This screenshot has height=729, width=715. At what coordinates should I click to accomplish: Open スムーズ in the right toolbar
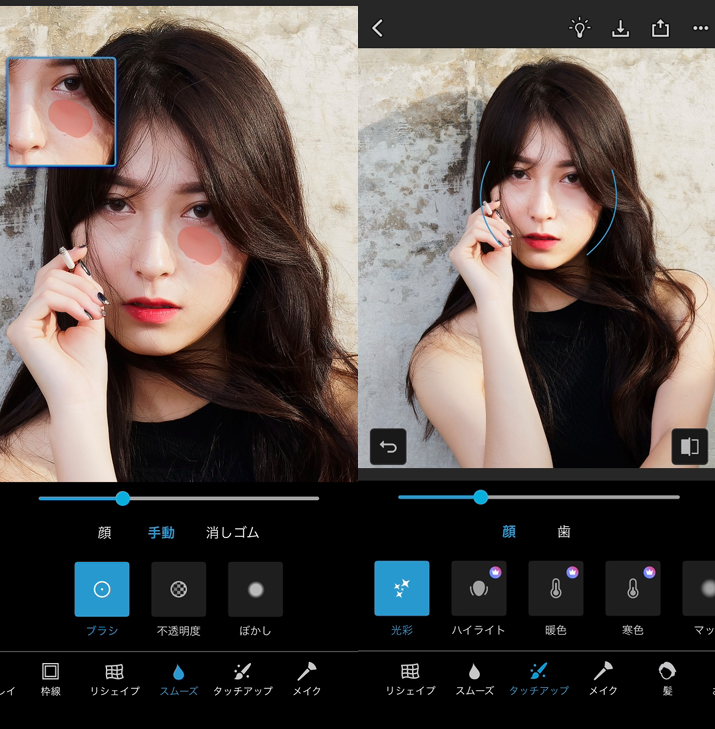[x=474, y=679]
